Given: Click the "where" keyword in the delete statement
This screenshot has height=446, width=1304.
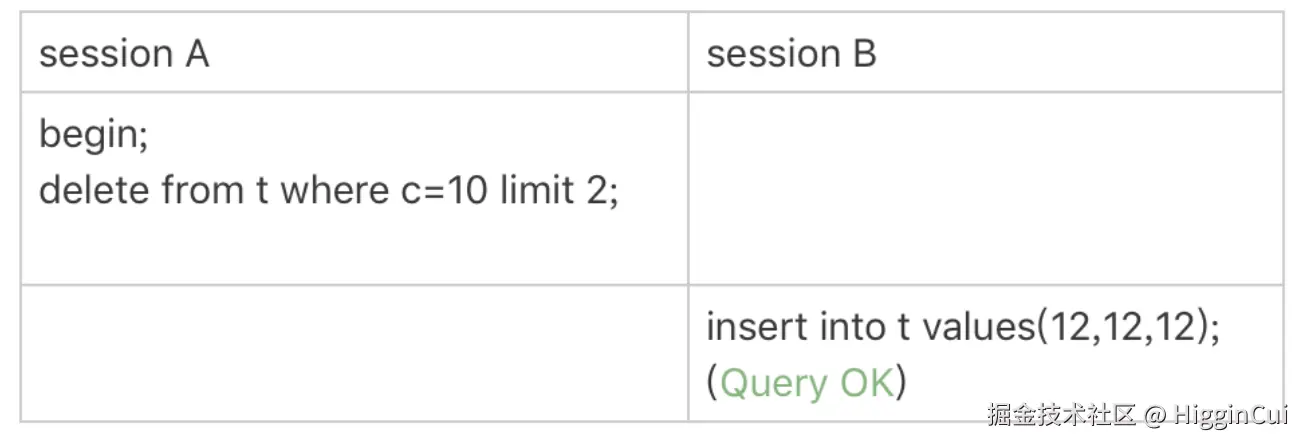Looking at the screenshot, I should [330, 188].
